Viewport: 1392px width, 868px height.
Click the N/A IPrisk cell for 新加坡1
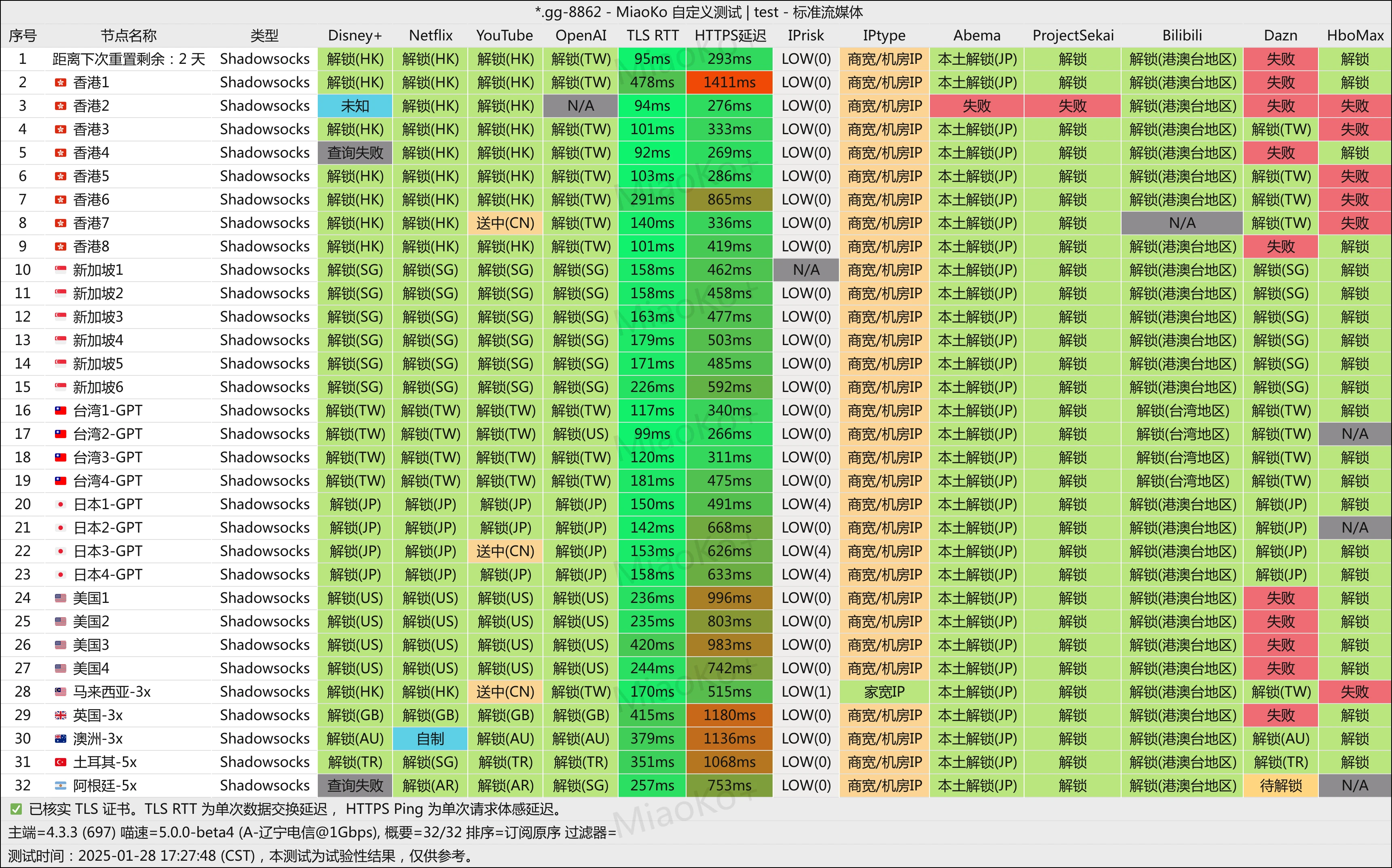pos(806,270)
